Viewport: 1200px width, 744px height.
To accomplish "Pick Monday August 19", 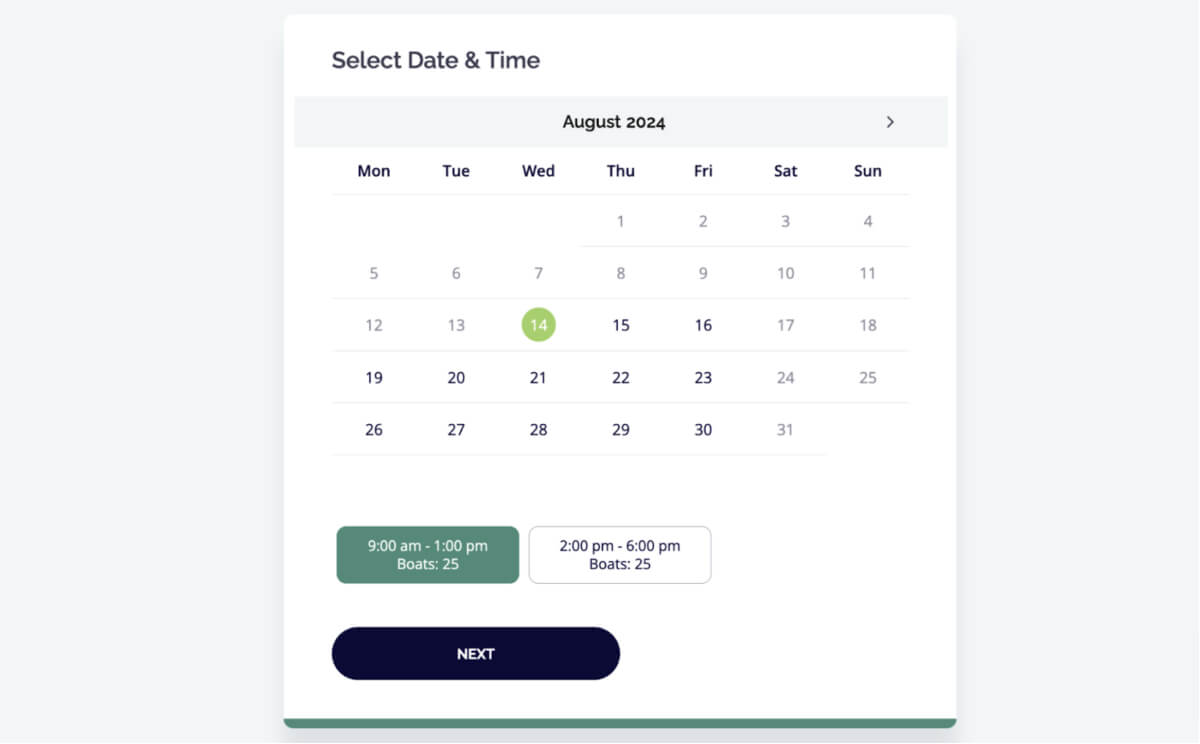I will [374, 377].
